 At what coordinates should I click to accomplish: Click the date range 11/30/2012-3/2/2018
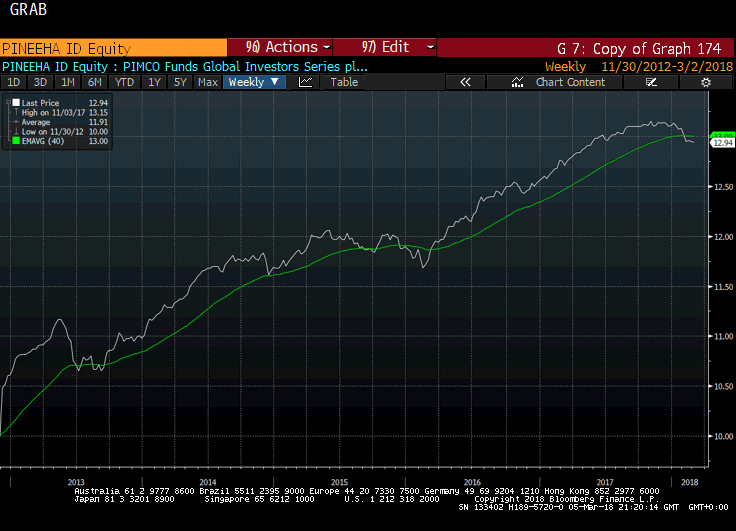pos(667,67)
